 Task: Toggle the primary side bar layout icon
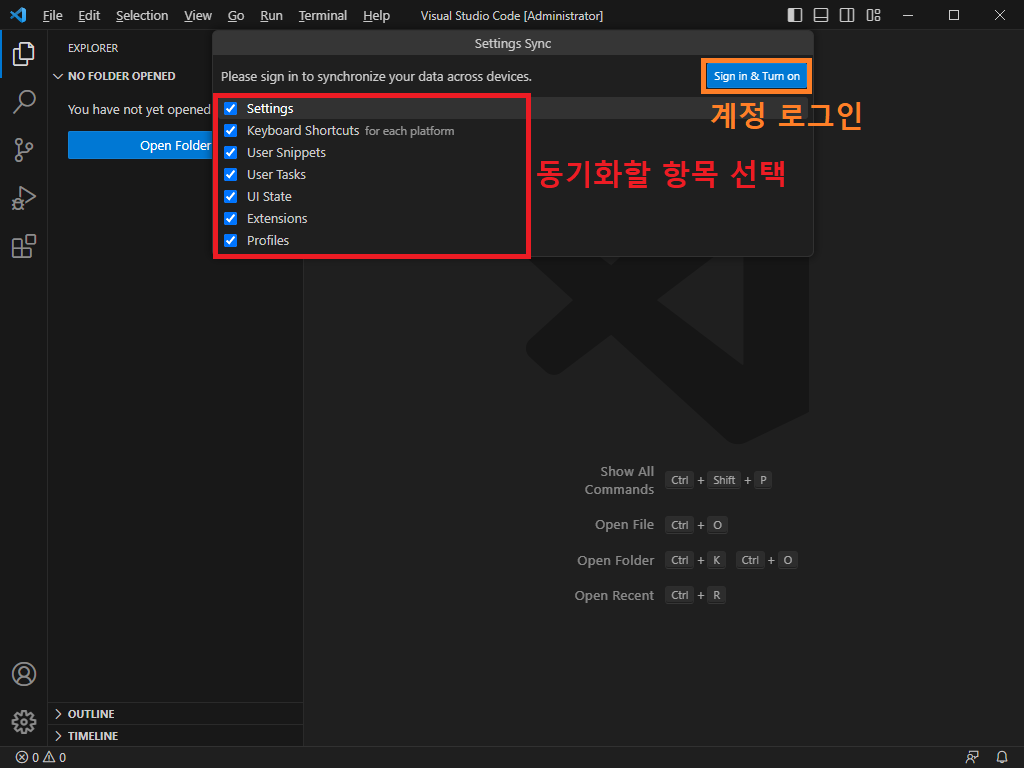point(795,15)
